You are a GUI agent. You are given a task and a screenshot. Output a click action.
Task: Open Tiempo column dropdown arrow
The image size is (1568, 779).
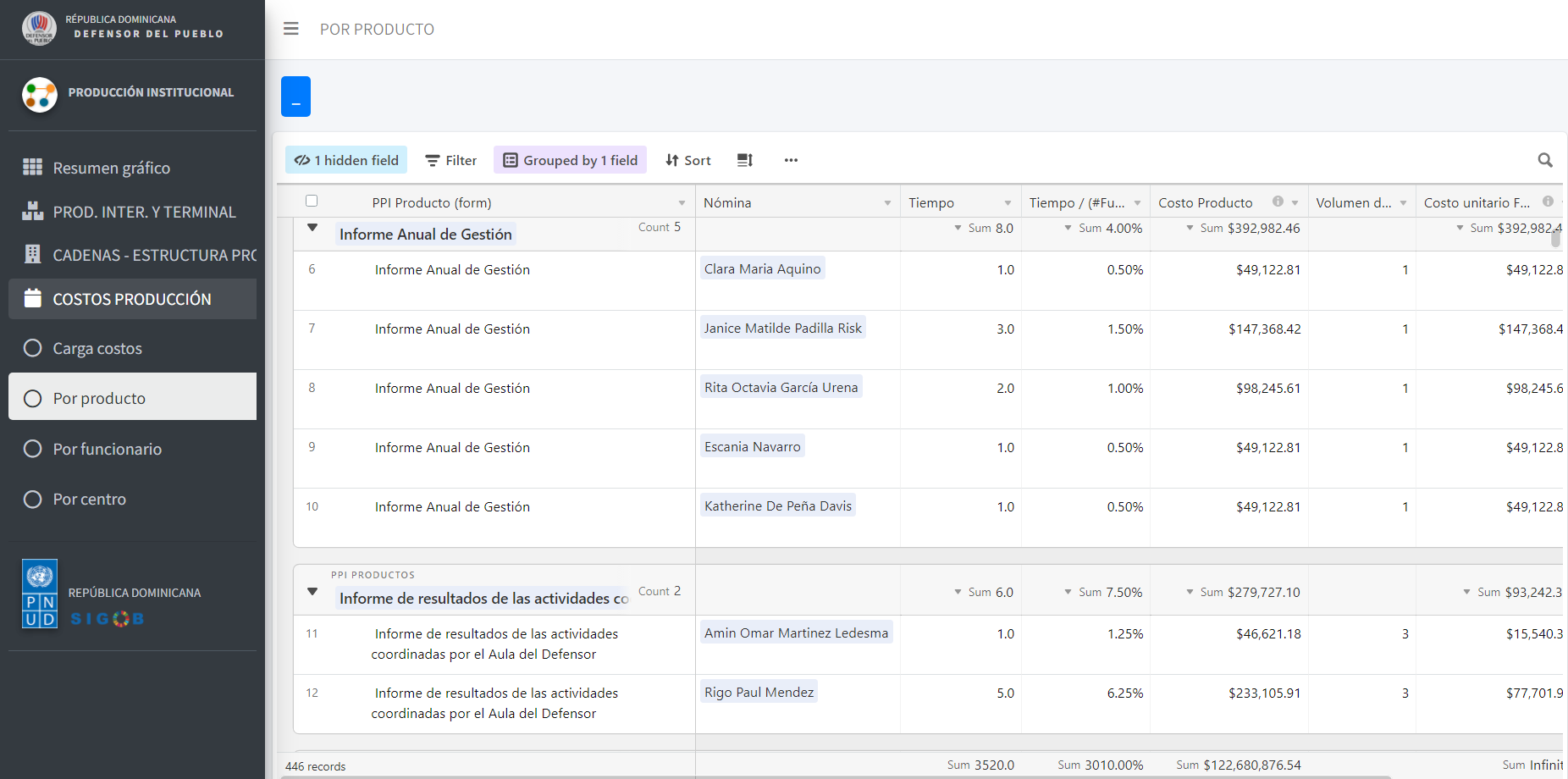(1008, 203)
